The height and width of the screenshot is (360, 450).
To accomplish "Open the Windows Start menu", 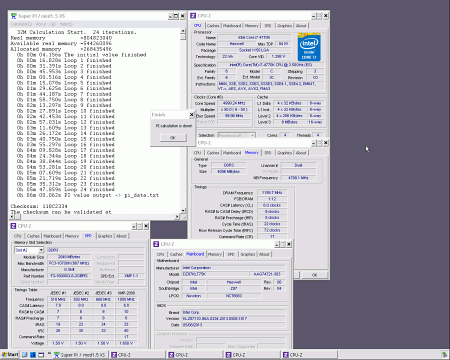I will pos(10,355).
